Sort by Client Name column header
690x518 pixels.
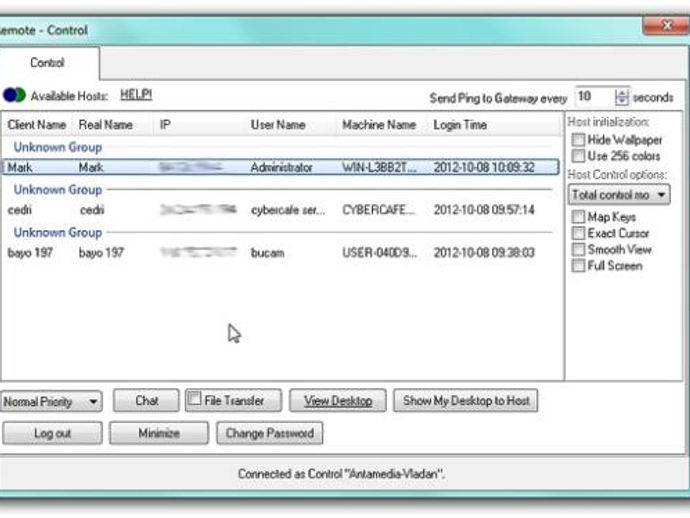coord(37,125)
